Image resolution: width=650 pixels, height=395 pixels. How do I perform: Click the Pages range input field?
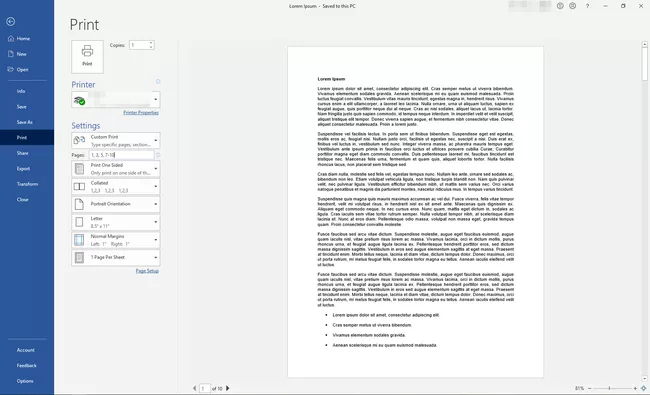click(121, 155)
